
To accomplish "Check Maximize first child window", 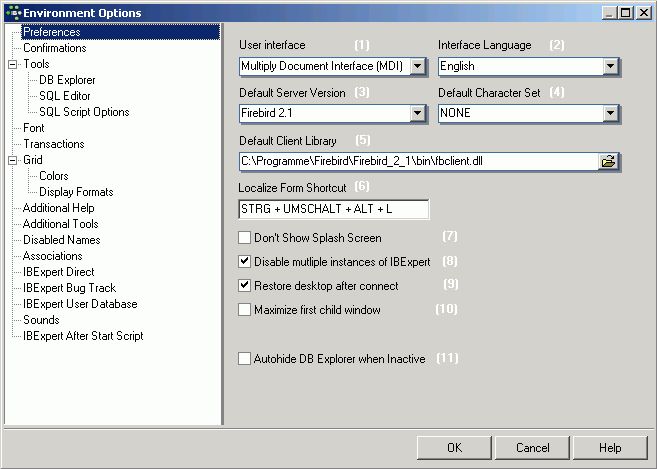I will [245, 310].
